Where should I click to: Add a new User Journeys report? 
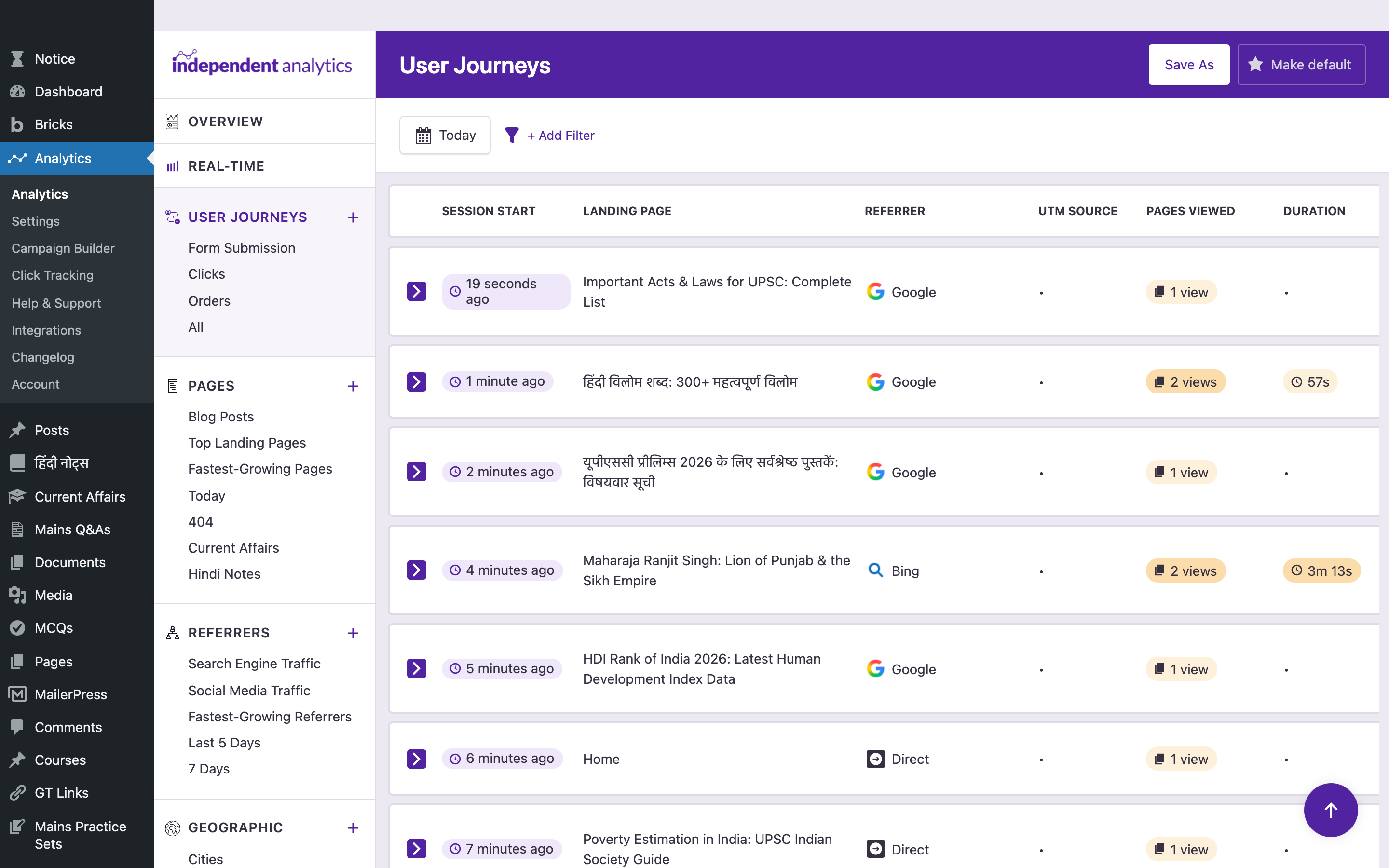tap(353, 217)
